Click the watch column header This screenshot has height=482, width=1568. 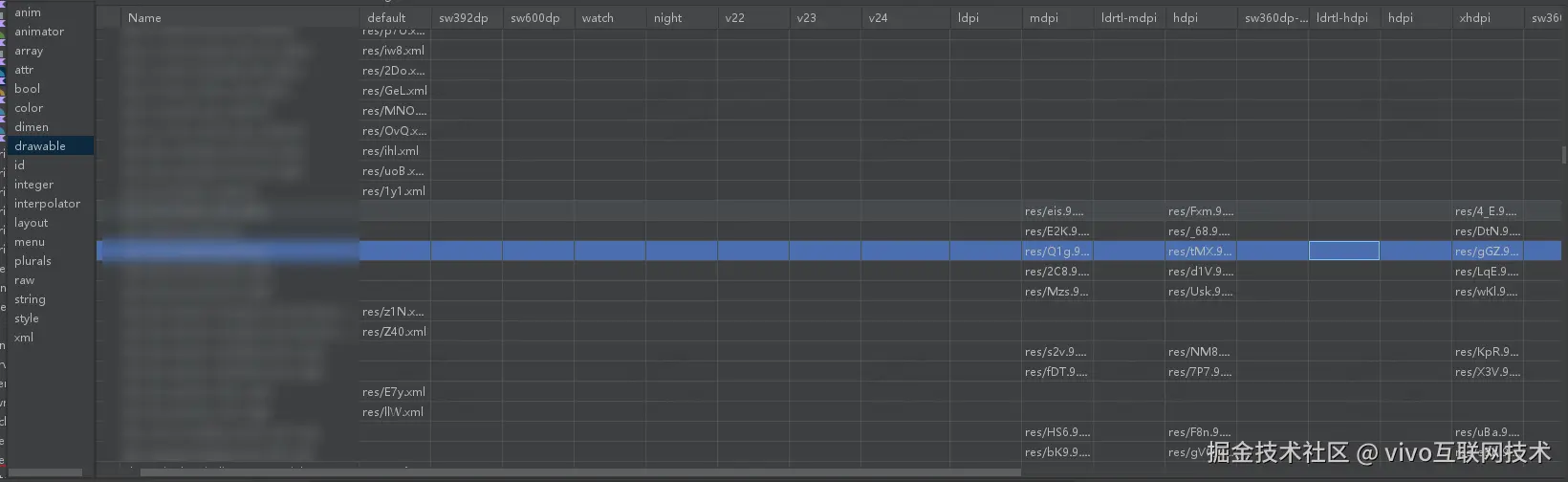(610, 17)
